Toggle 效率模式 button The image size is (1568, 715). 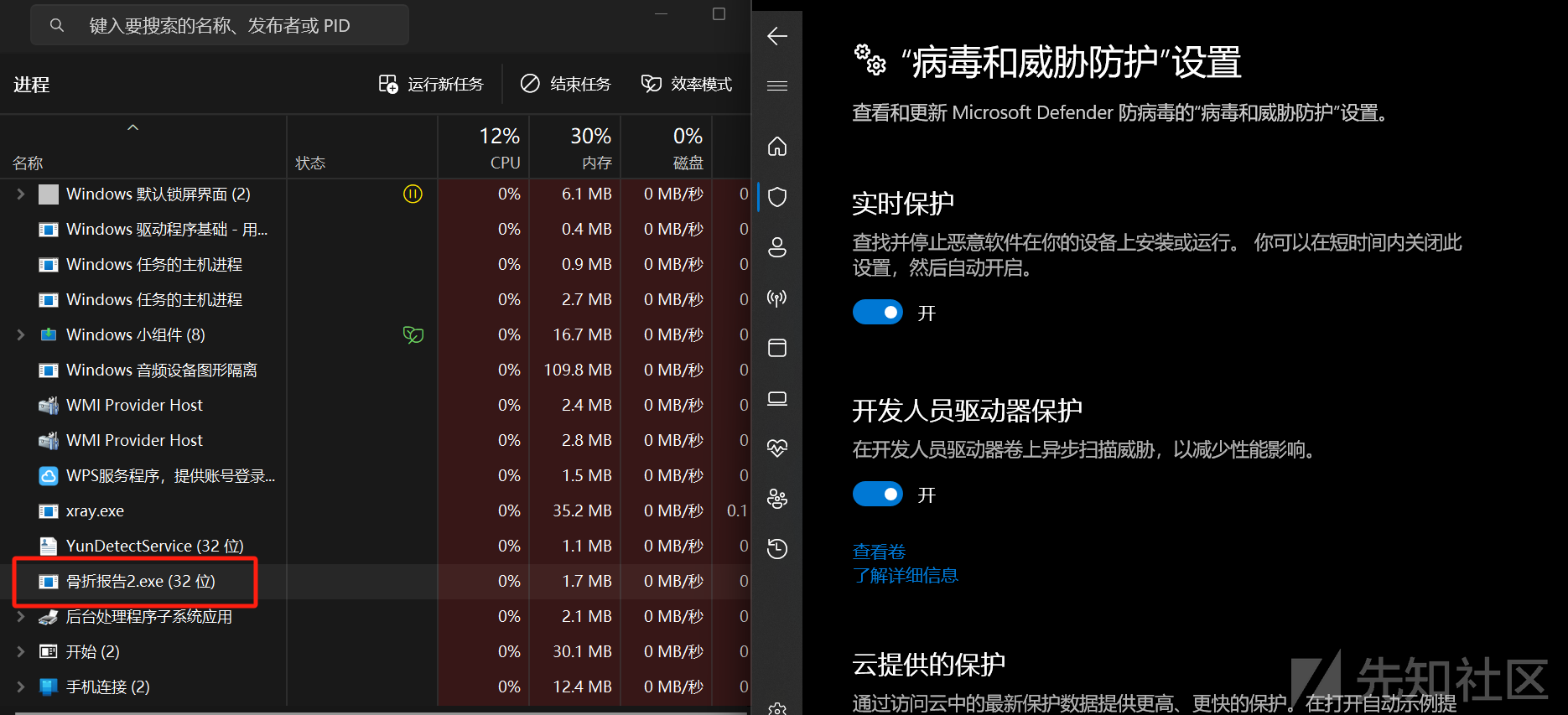pos(686,84)
